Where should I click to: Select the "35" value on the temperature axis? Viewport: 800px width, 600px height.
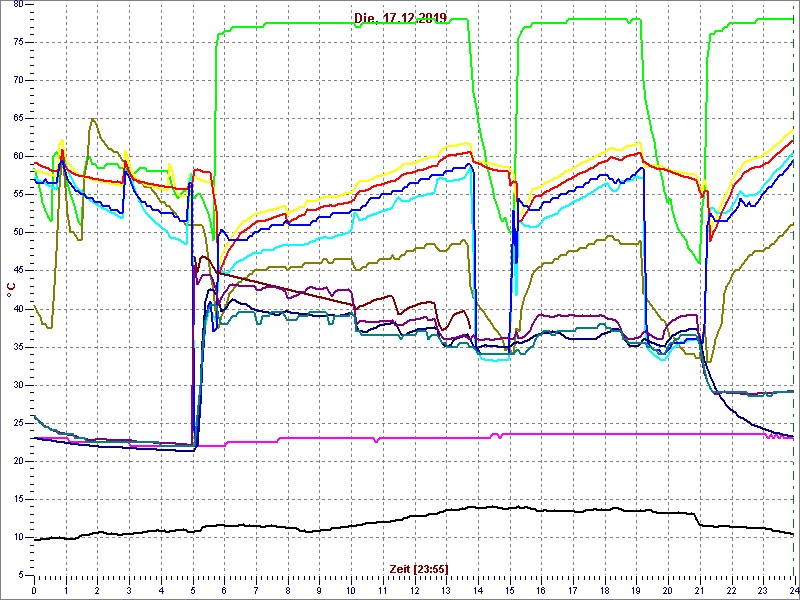(18, 347)
